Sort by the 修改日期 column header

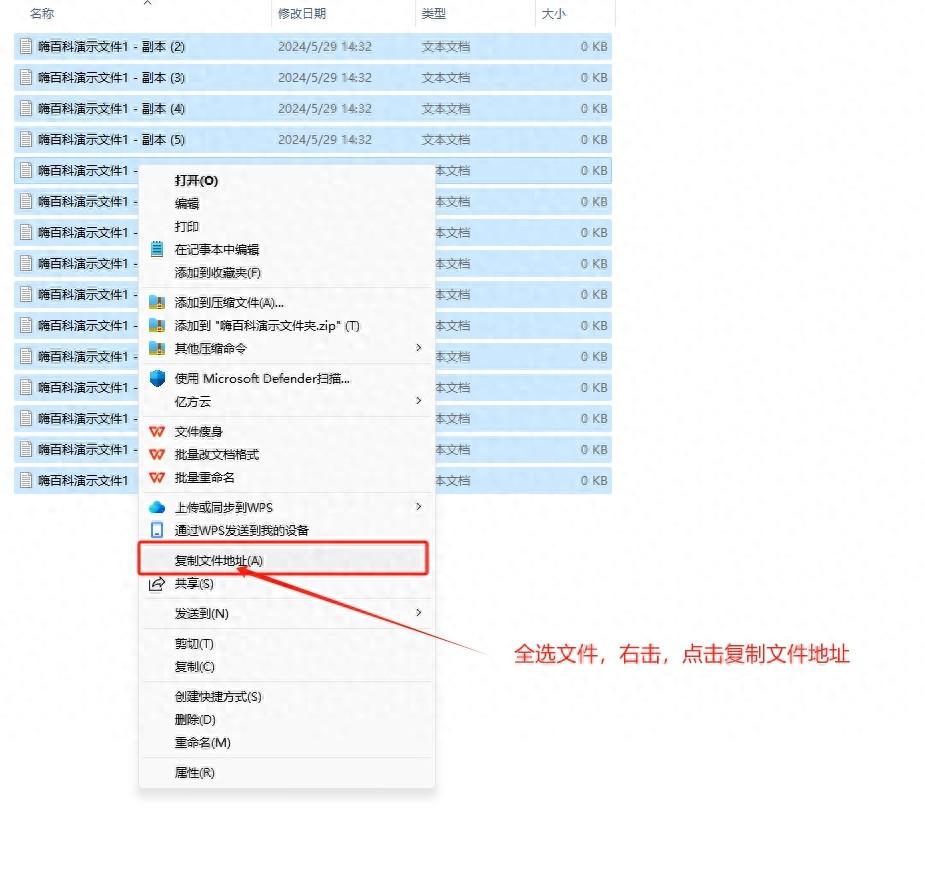click(x=302, y=14)
